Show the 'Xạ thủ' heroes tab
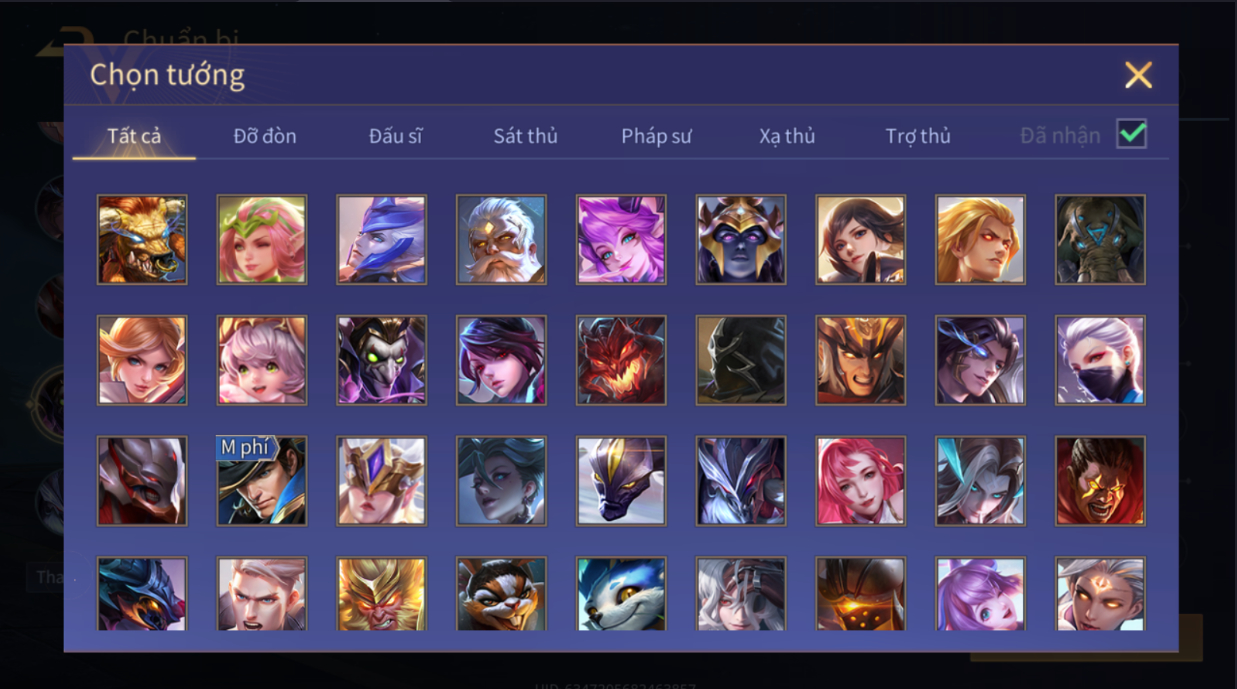 787,136
